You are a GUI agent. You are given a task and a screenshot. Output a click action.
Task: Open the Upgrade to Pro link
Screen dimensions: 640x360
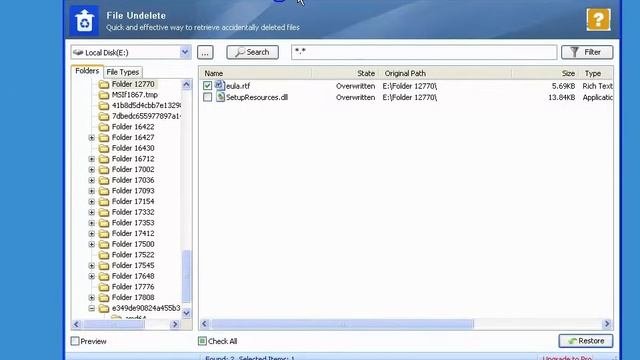[x=567, y=358]
